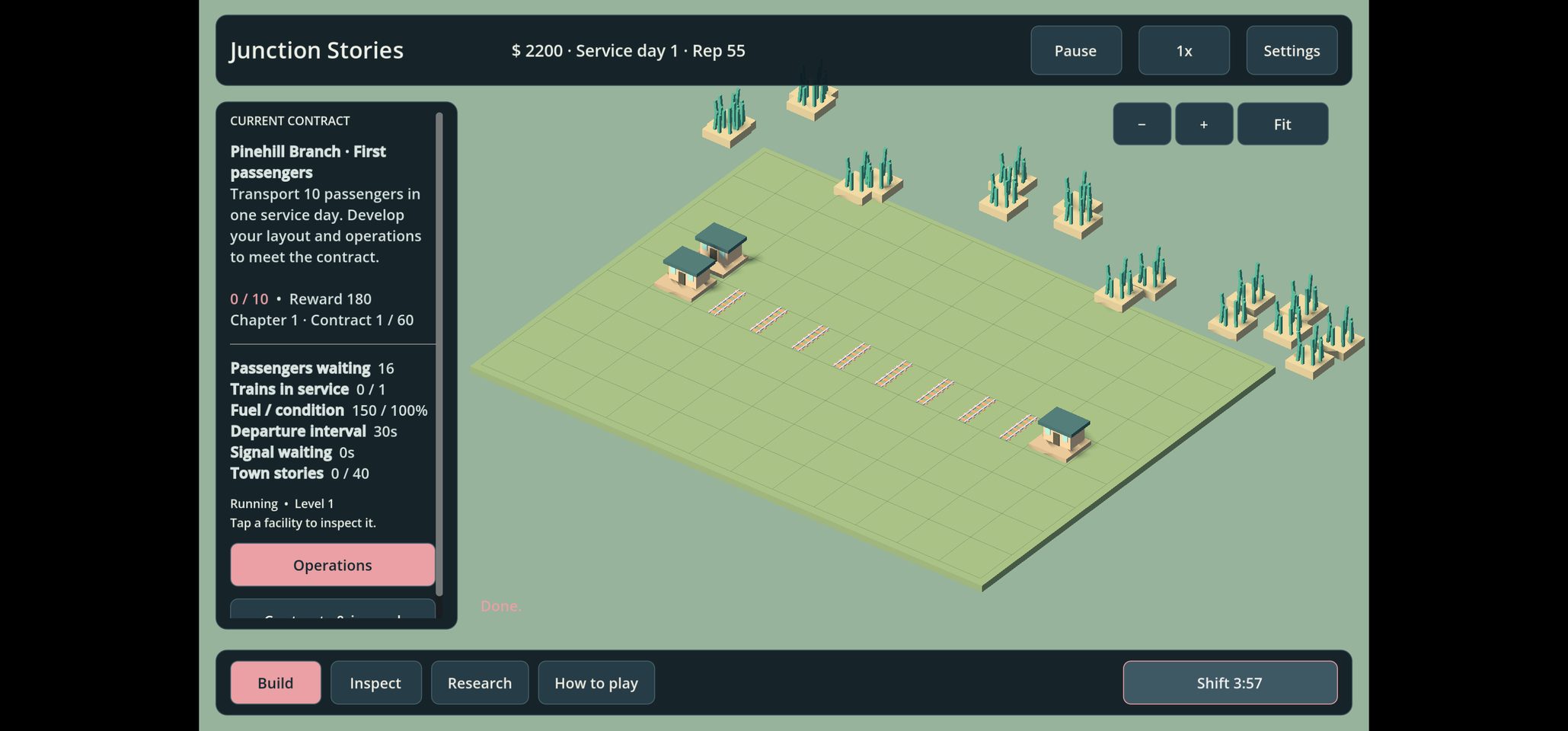Click the side panel scrollbar
This screenshot has width=1568, height=731.
(x=439, y=354)
